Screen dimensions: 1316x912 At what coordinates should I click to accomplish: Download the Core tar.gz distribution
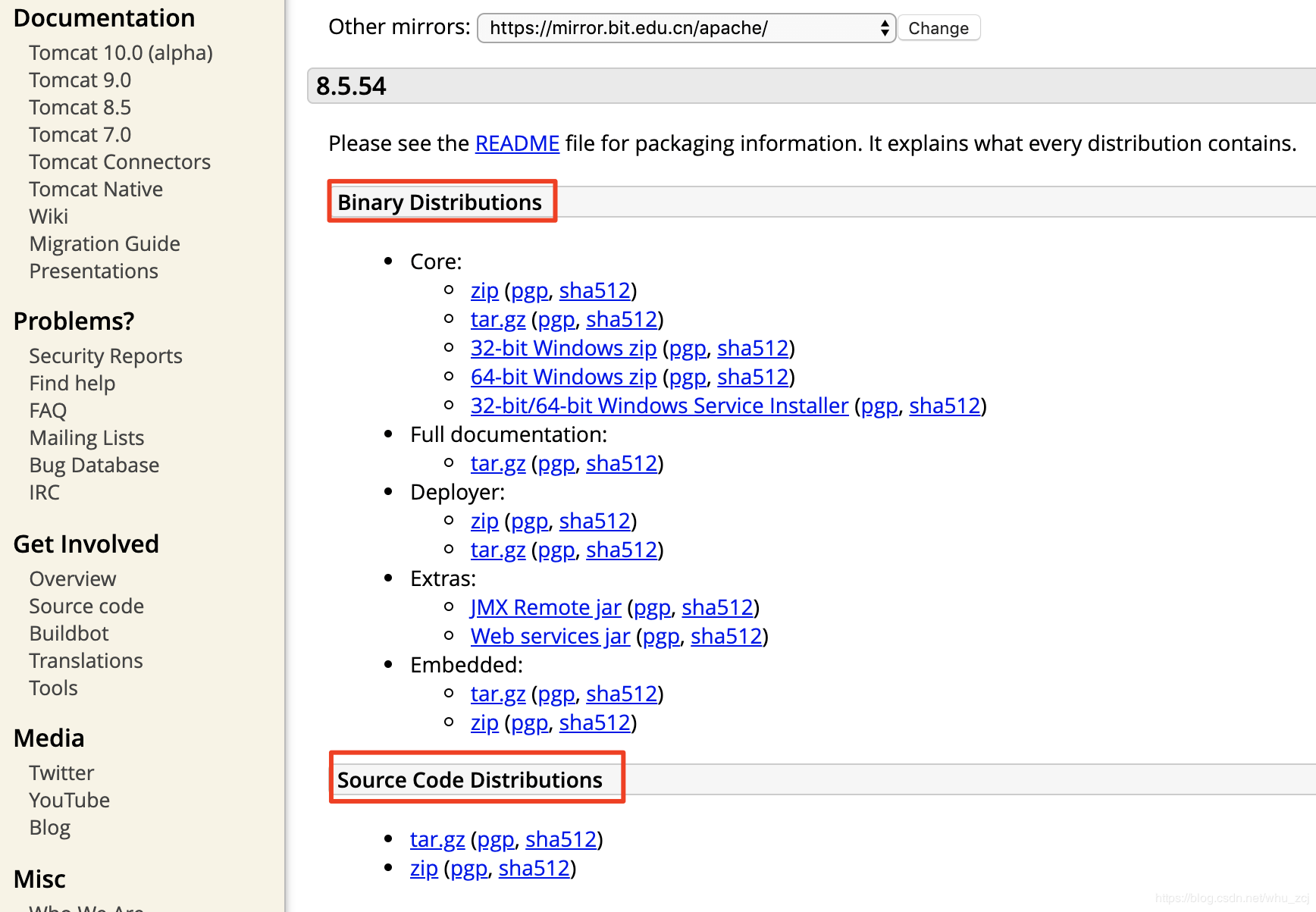[x=498, y=319]
